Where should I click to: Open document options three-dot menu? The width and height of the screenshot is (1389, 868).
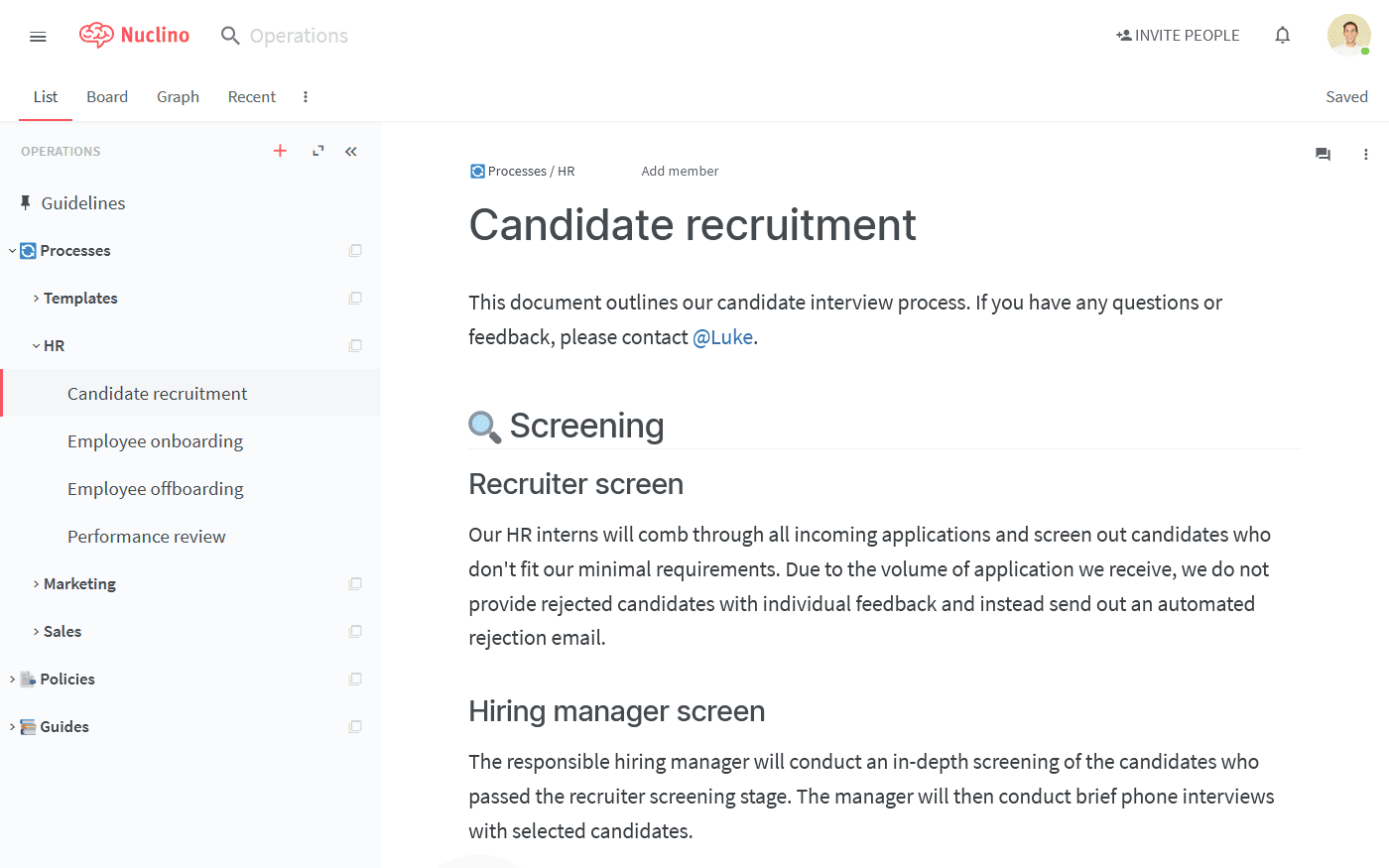(x=1365, y=154)
